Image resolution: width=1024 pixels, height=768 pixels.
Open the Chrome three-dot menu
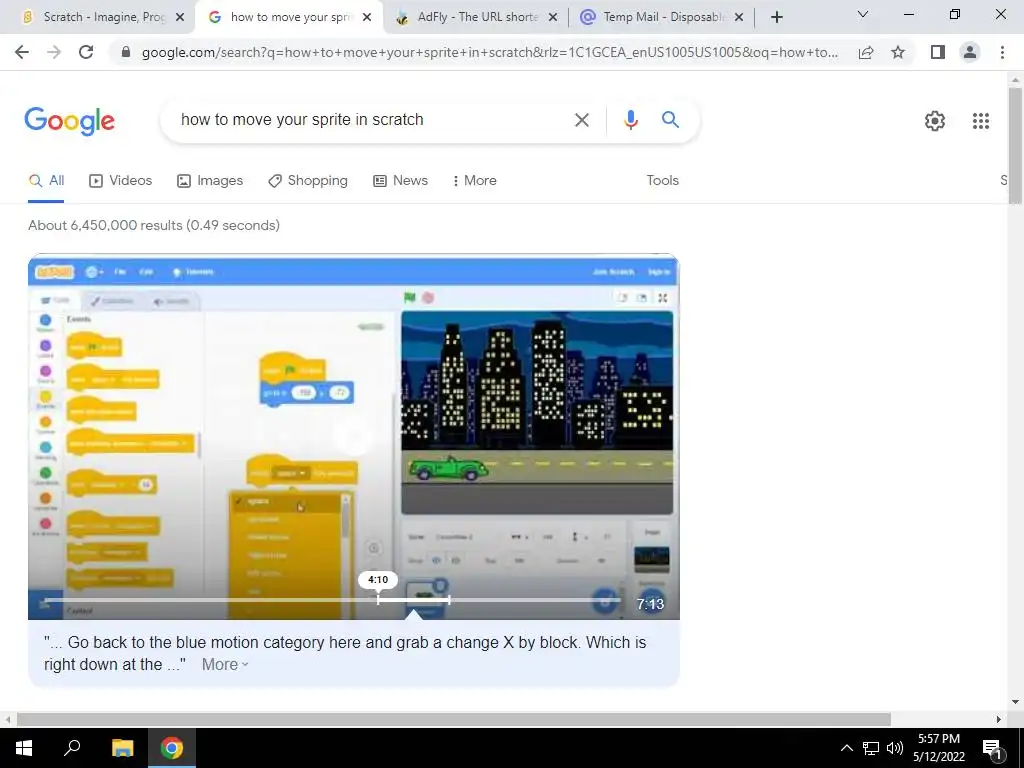[x=1002, y=52]
